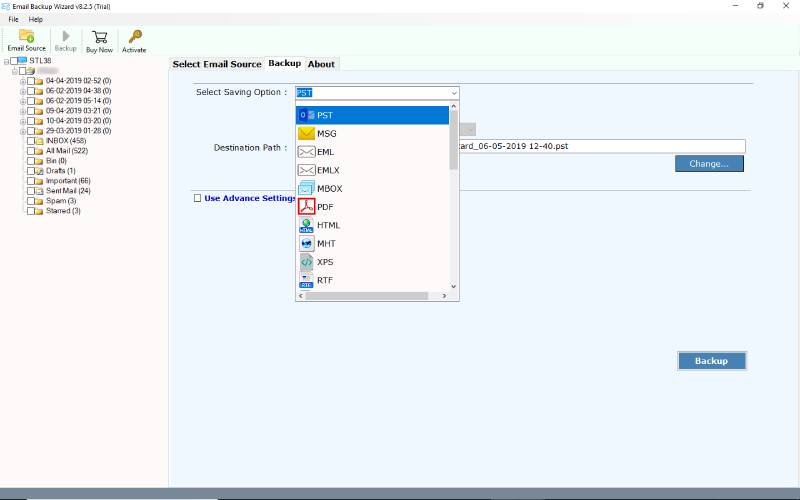800x500 pixels.
Task: Click the Bin folder icon
Action: click(39, 161)
